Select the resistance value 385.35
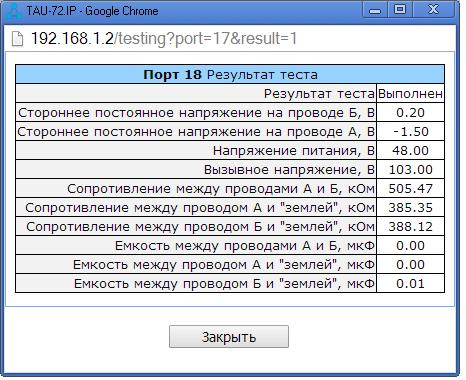Image resolution: width=466 pixels, height=380 pixels. 411,208
